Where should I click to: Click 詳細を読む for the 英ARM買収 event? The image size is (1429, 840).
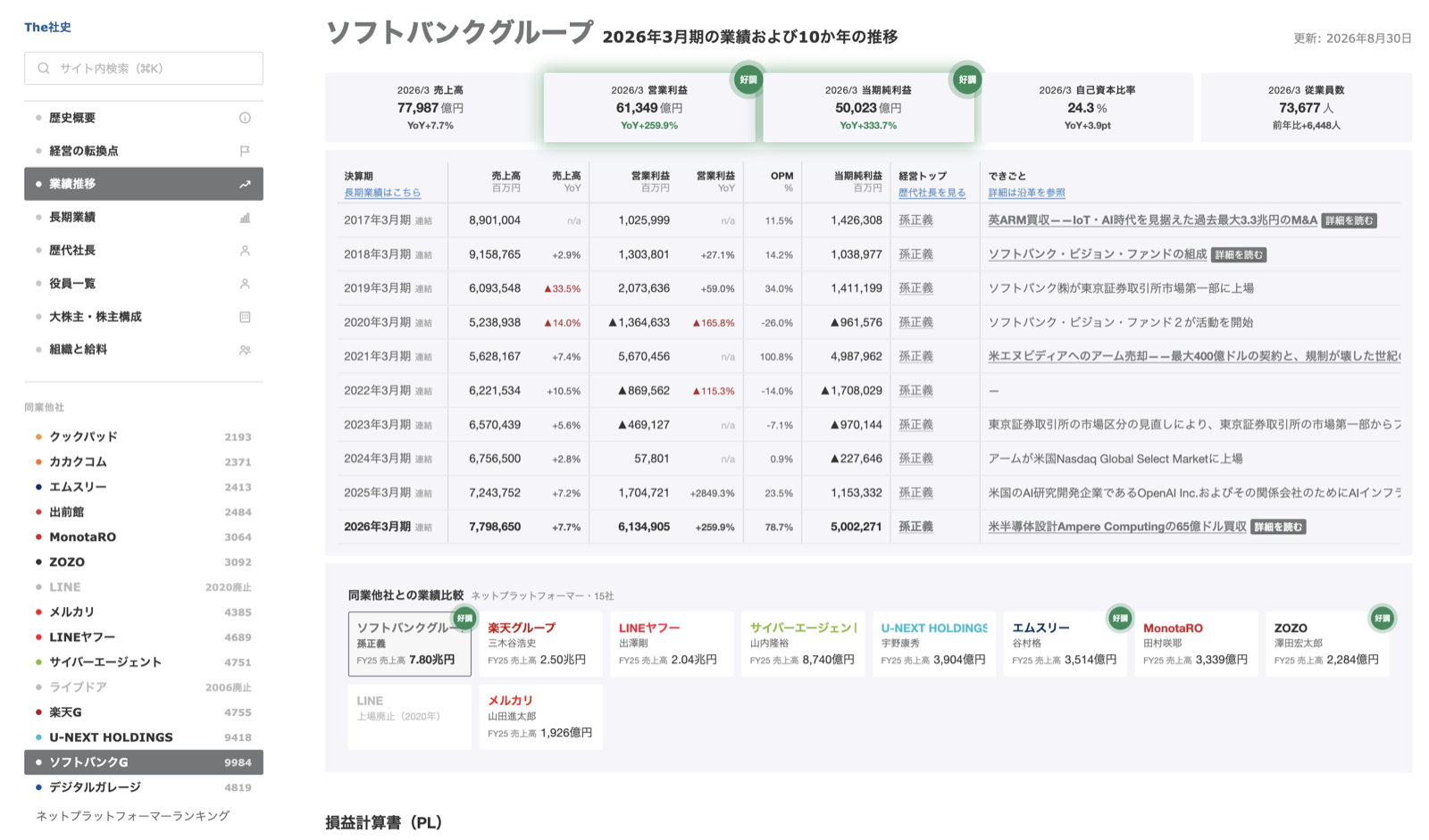[1349, 220]
